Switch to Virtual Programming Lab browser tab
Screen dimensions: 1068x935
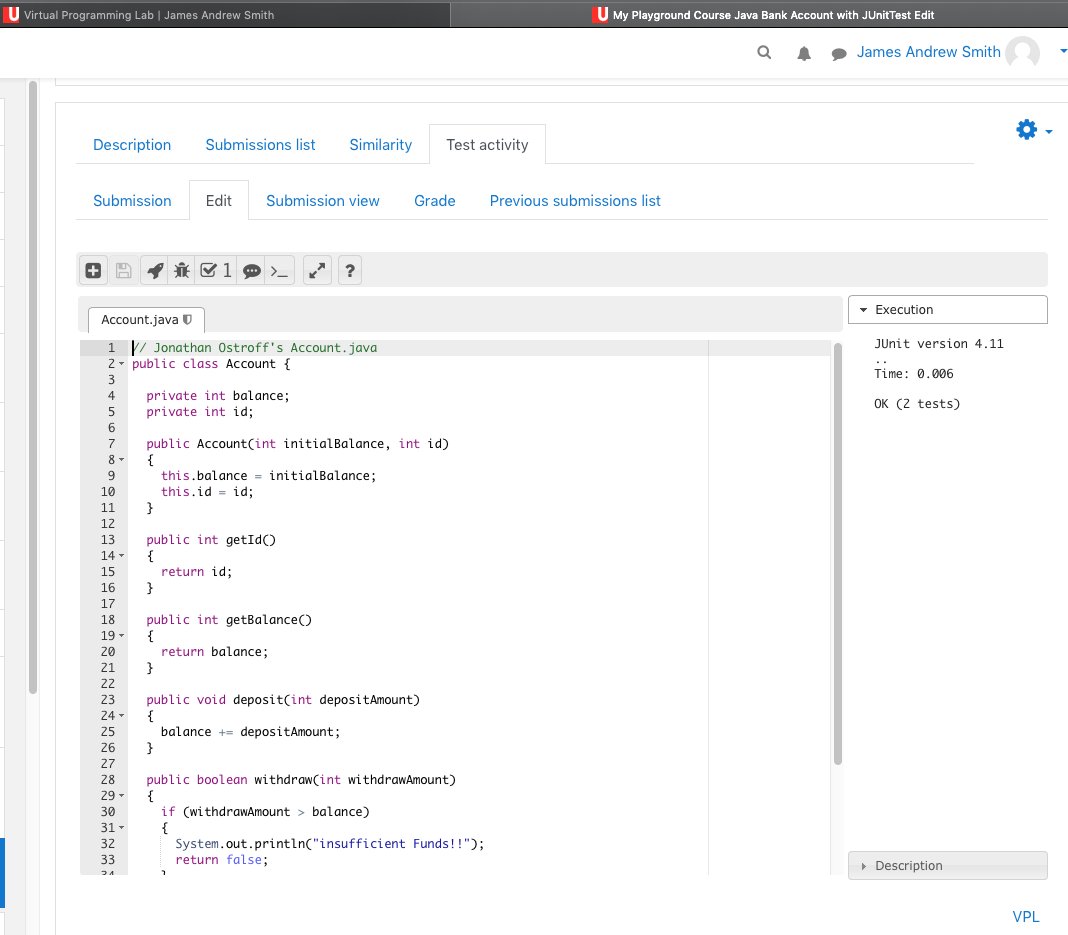pos(225,14)
